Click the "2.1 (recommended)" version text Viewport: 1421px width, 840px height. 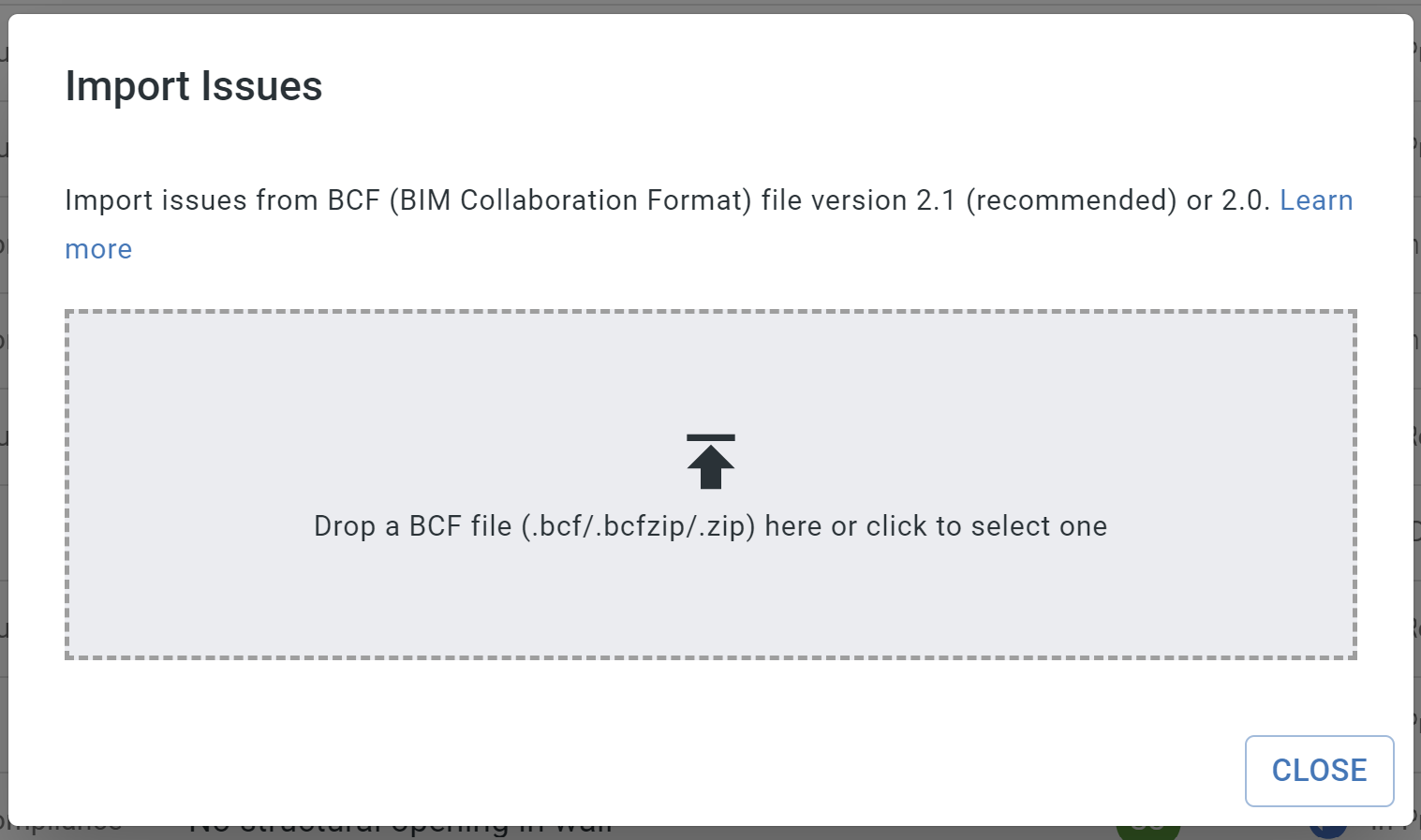1046,200
